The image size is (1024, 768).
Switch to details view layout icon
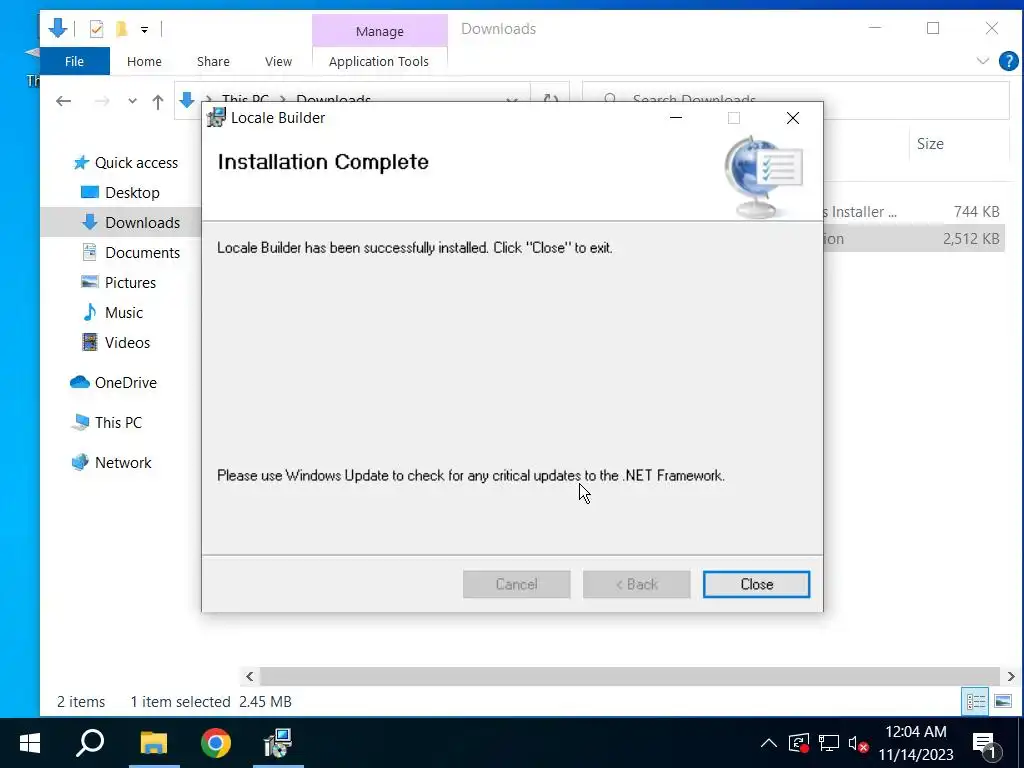[976, 702]
